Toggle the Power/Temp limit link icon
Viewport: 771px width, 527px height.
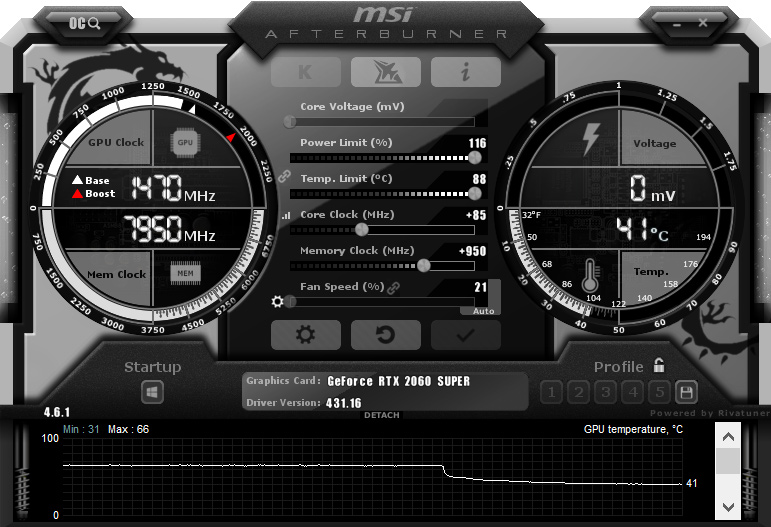pyautogui.click(x=284, y=176)
